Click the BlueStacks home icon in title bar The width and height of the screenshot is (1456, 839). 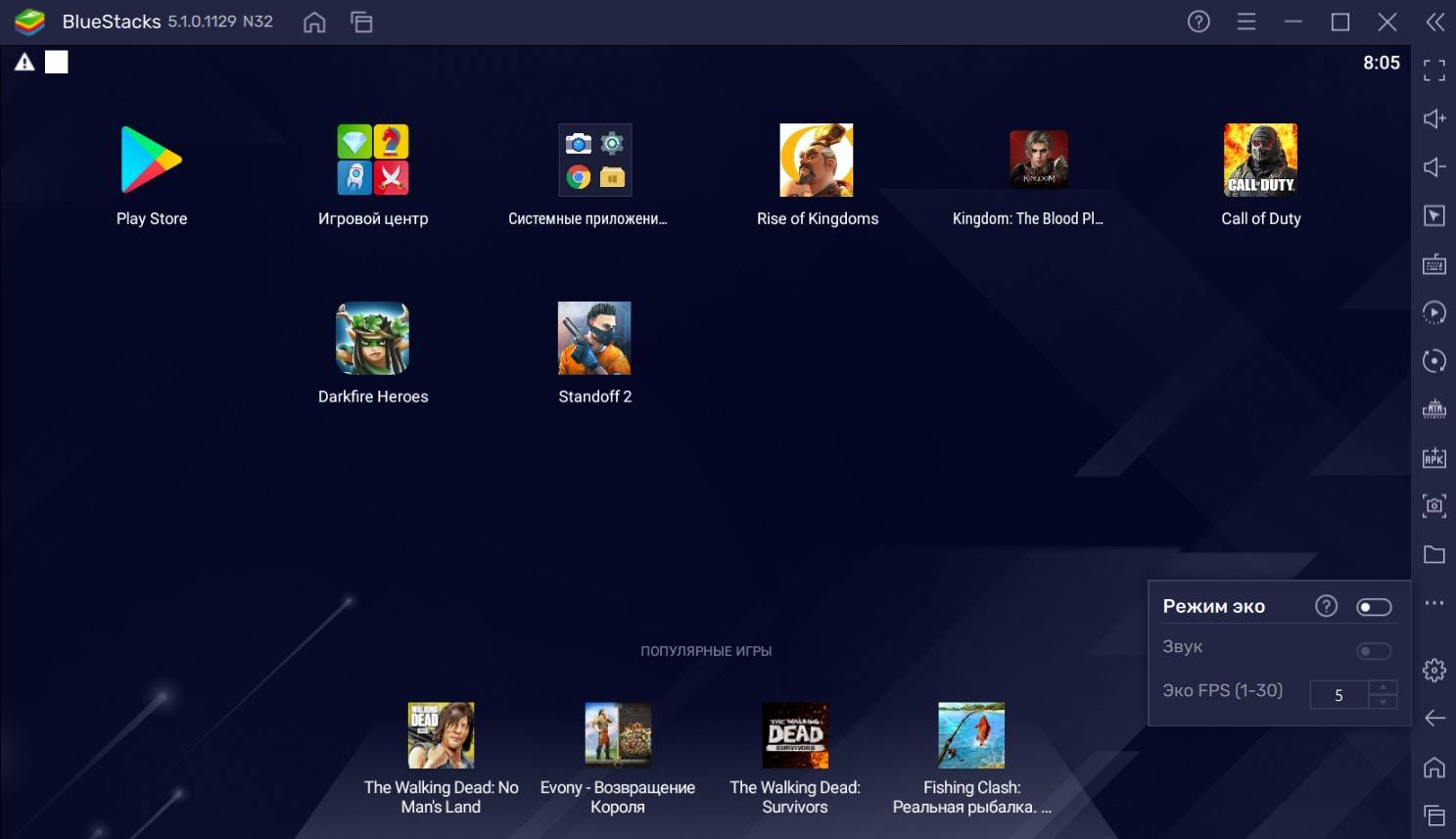(314, 22)
